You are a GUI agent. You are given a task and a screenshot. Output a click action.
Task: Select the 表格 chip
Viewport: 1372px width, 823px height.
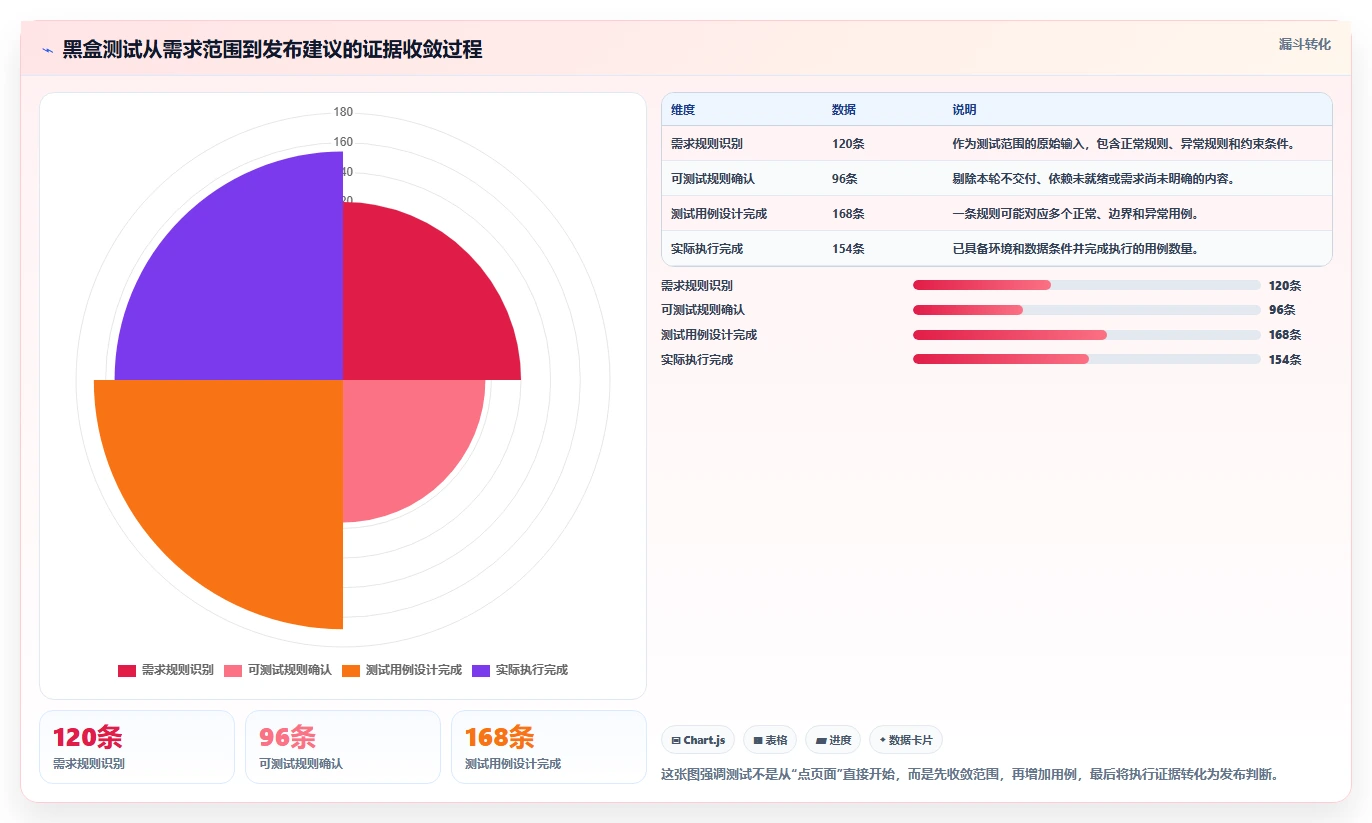pyautogui.click(x=770, y=740)
